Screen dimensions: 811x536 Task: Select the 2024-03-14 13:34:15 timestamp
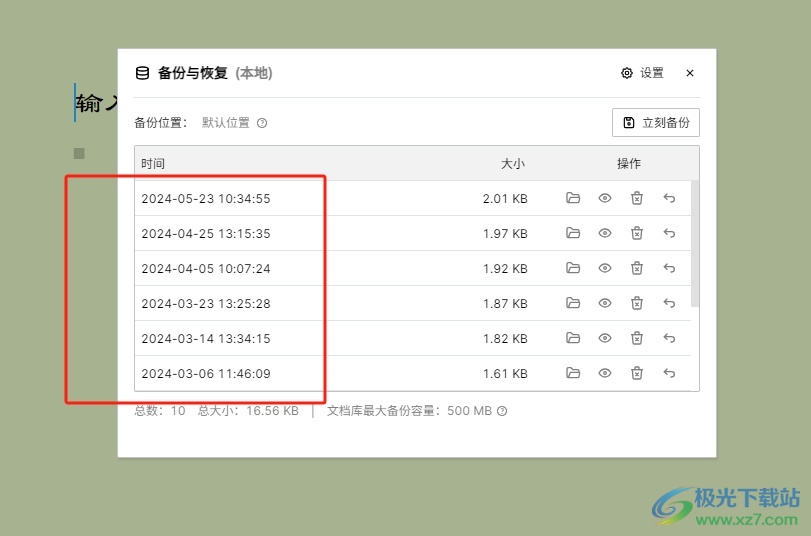pos(206,338)
